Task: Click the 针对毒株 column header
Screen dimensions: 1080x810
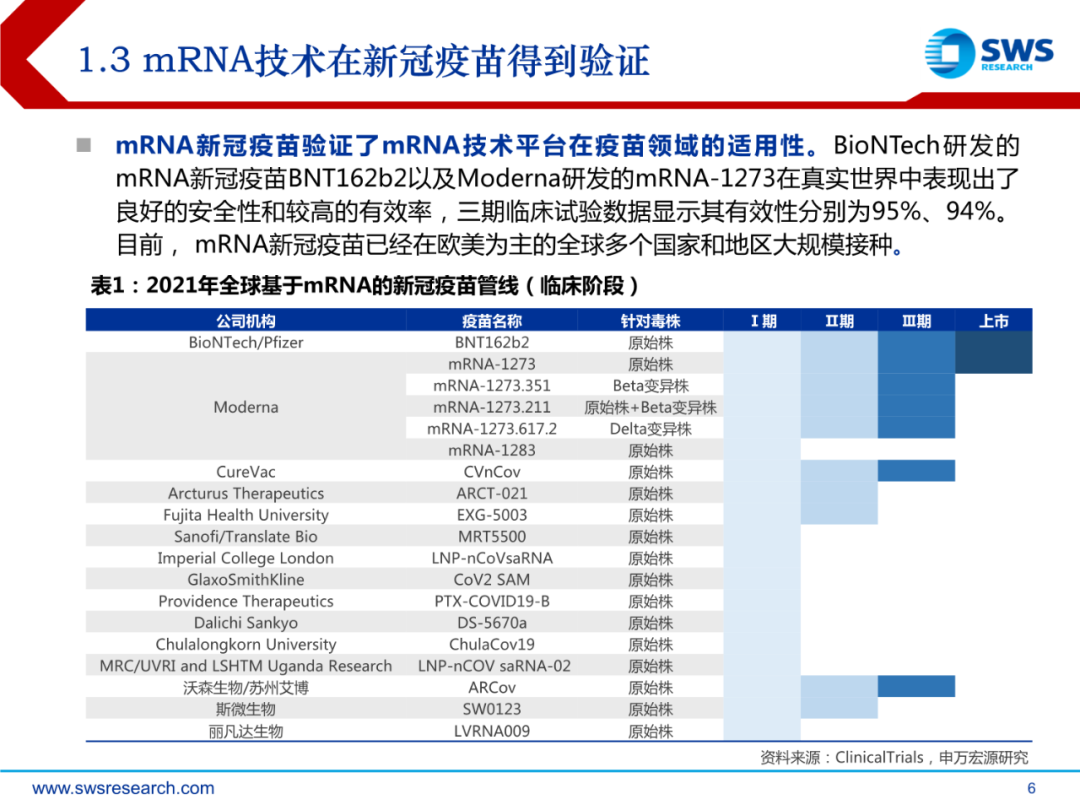Action: (x=650, y=321)
